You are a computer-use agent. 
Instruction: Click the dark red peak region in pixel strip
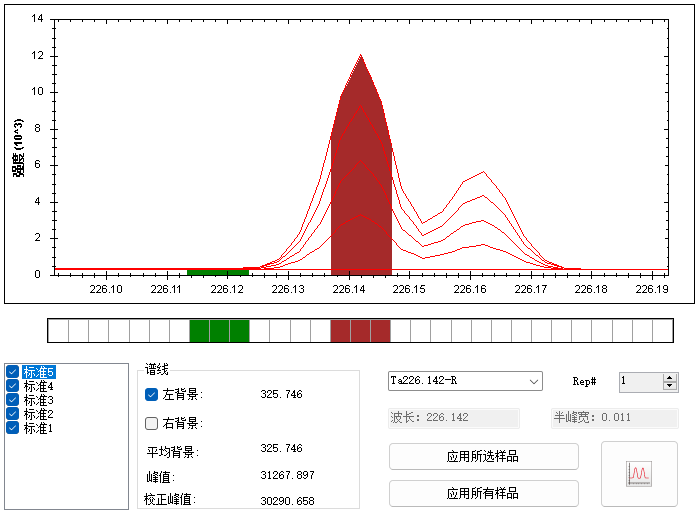pos(361,331)
